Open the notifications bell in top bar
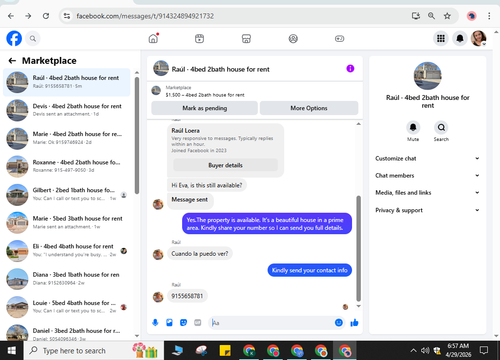This screenshot has width=500, height=360. pos(460,39)
